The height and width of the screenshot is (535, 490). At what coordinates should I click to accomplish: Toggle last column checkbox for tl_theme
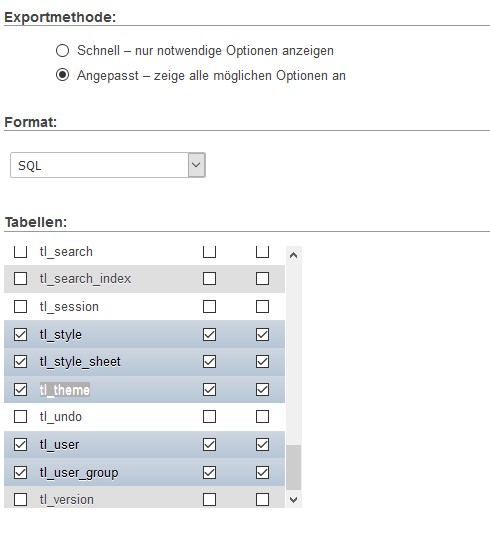point(262,389)
